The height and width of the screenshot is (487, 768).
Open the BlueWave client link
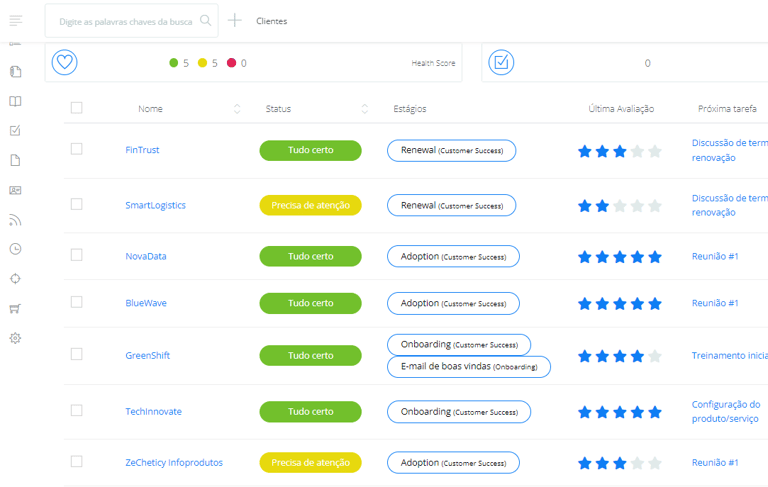pos(146,303)
